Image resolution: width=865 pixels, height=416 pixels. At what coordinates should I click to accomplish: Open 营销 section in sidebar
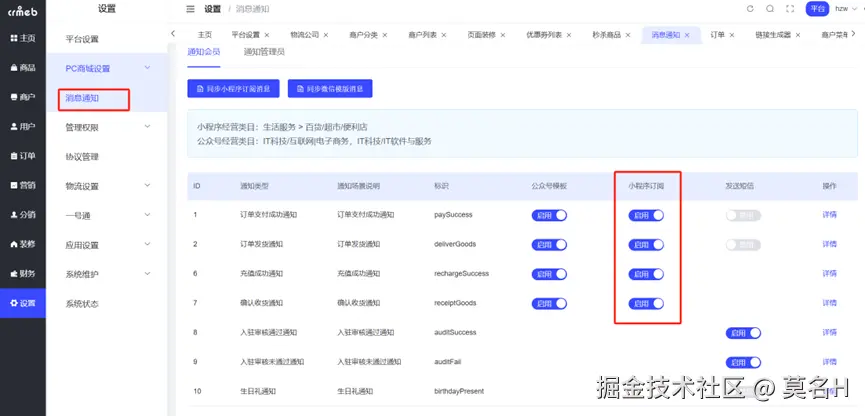[23, 185]
